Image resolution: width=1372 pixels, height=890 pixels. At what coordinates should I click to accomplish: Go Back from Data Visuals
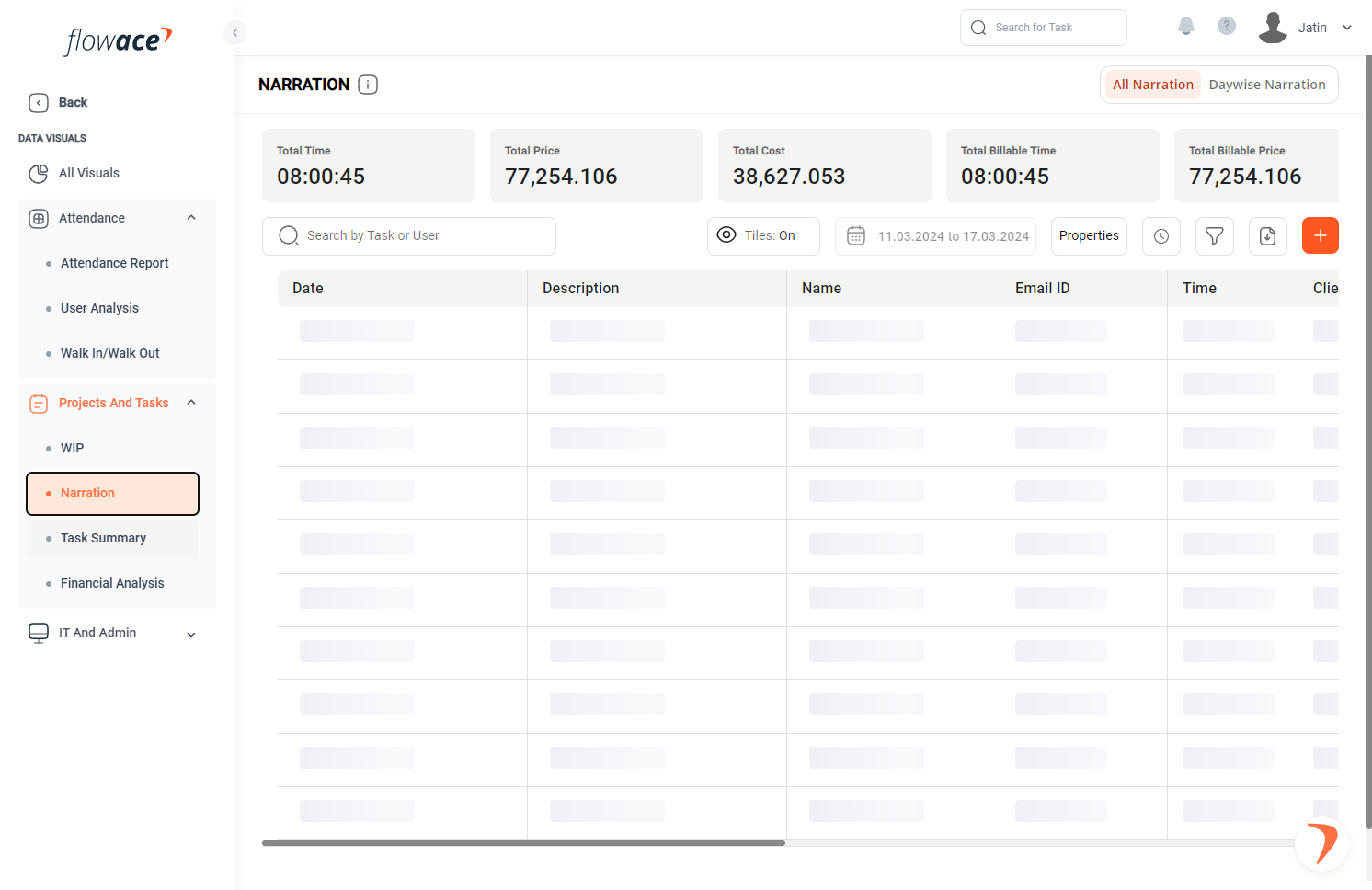73,102
